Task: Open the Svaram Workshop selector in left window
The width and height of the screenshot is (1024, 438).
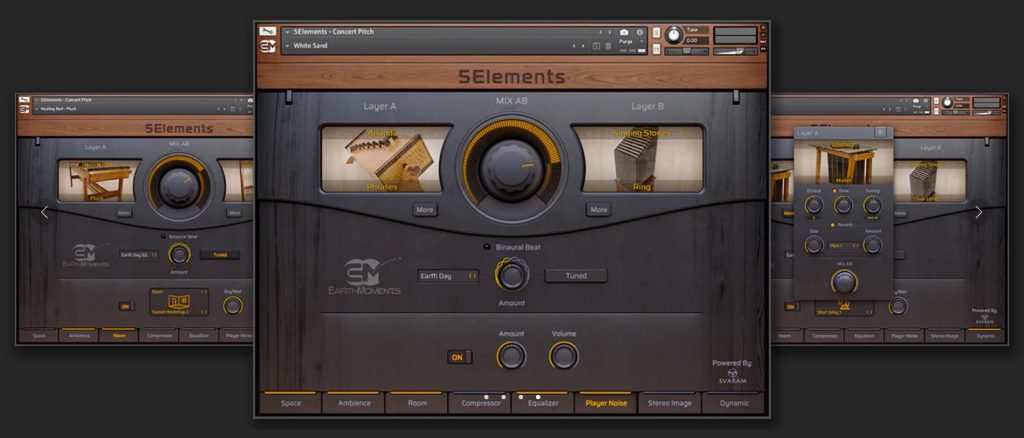Action: pyautogui.click(x=179, y=312)
